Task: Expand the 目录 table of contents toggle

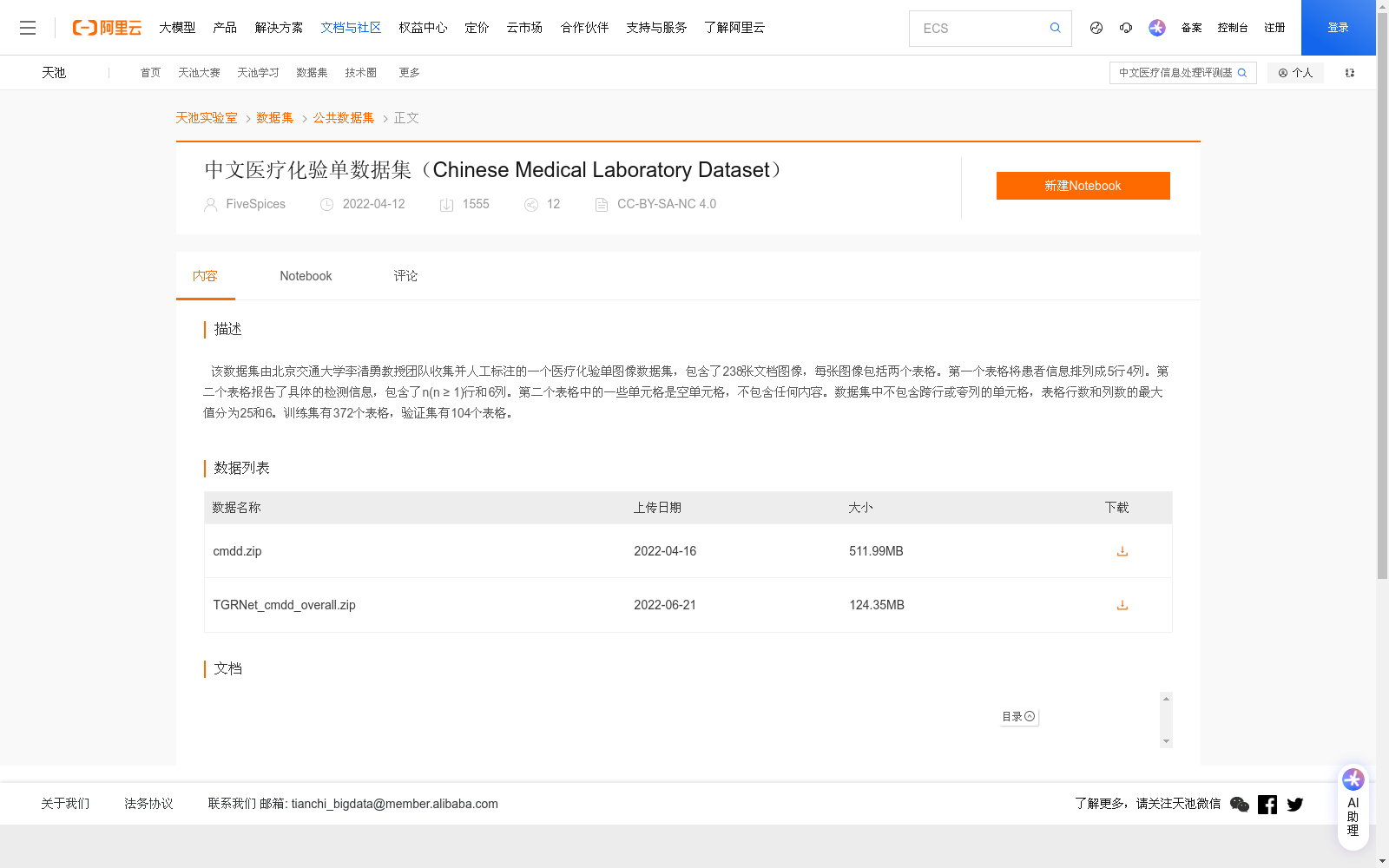Action: point(1018,717)
